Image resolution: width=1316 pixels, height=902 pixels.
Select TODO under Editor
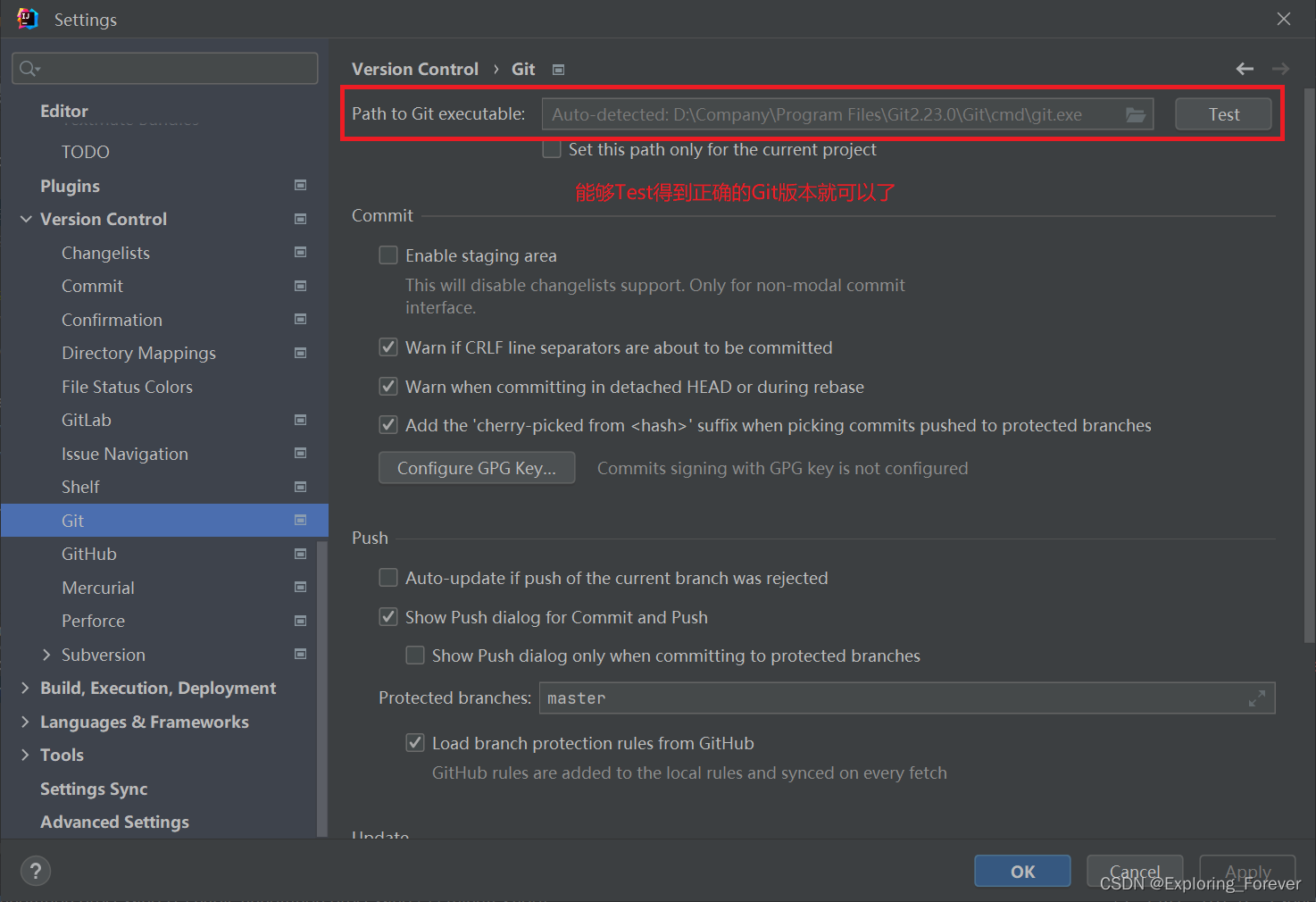click(x=86, y=152)
